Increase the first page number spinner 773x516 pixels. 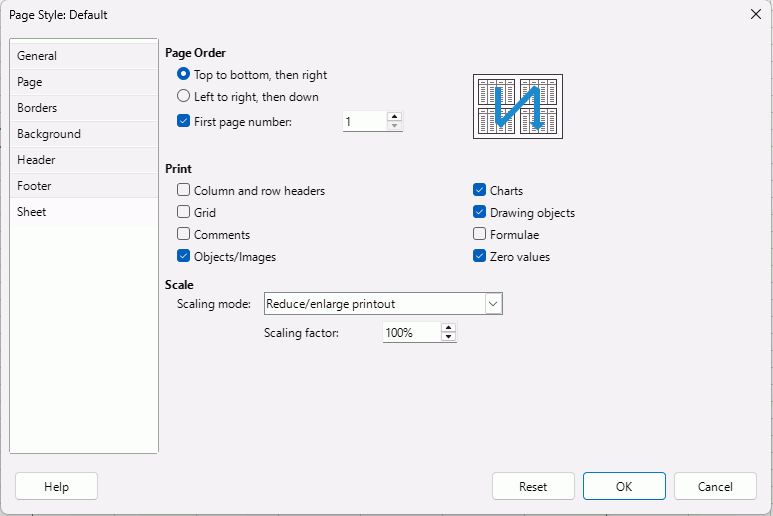click(395, 116)
